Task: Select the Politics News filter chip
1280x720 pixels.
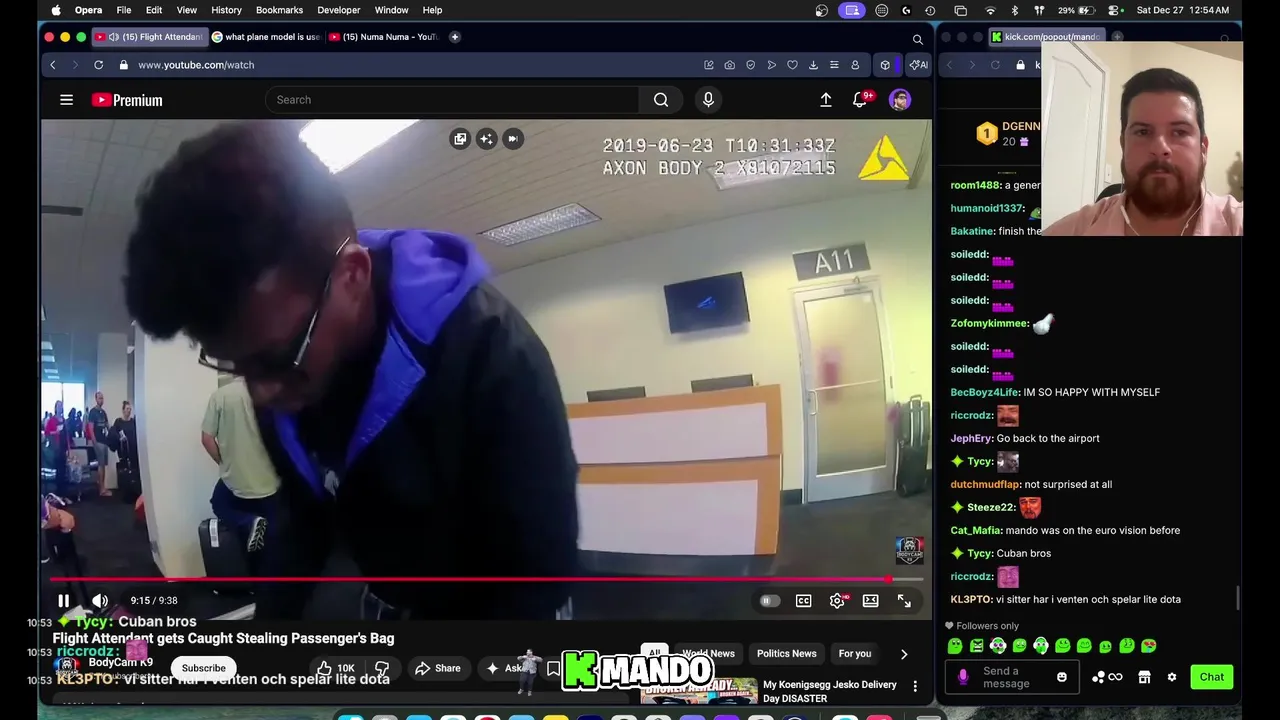Action: pos(787,653)
